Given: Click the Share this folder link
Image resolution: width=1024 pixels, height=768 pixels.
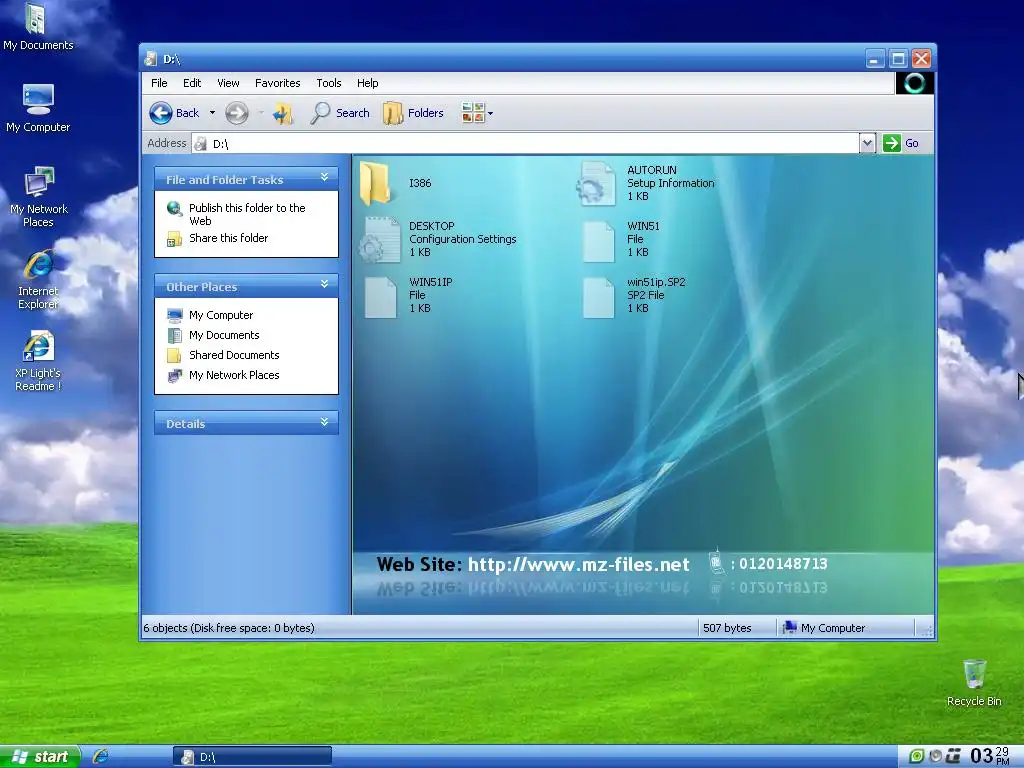Looking at the screenshot, I should tap(229, 238).
